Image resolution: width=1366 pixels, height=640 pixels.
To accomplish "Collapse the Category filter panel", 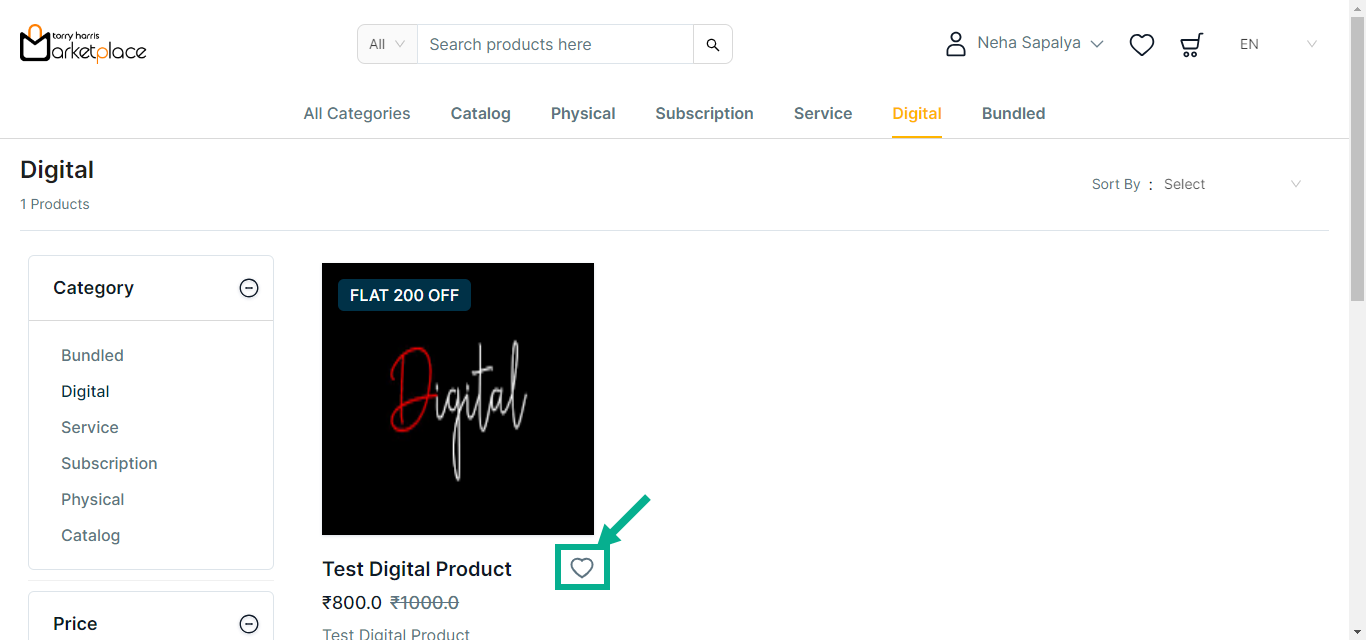I will click(x=249, y=288).
